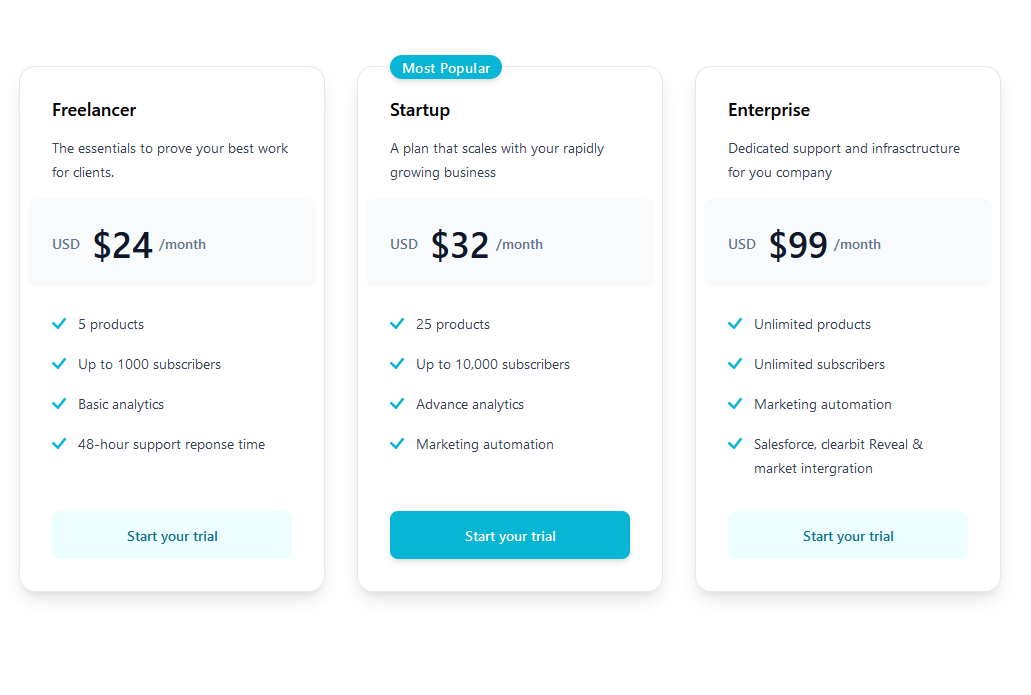Click the checkmark beside 5 products
Viewport: 1031px width, 695px height.
59,324
